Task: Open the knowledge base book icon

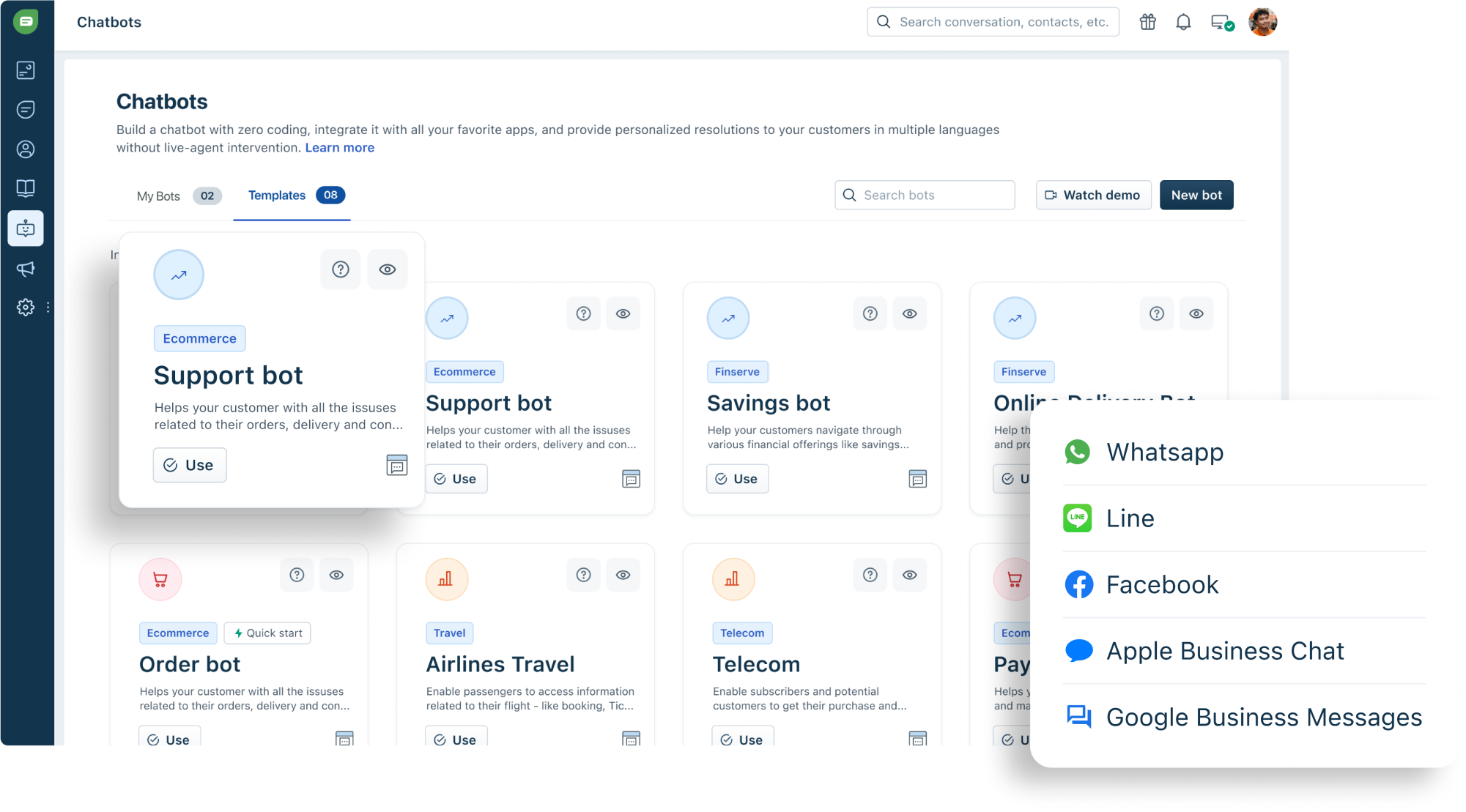Action: coord(26,188)
